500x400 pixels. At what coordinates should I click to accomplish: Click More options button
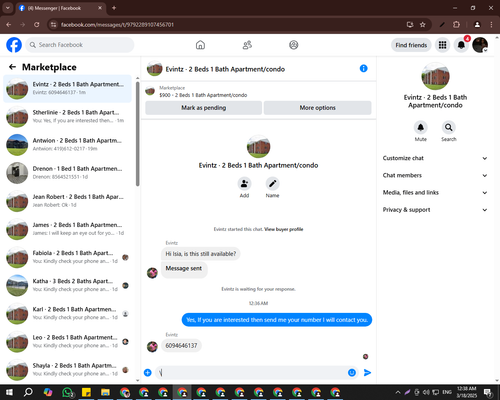click(317, 108)
